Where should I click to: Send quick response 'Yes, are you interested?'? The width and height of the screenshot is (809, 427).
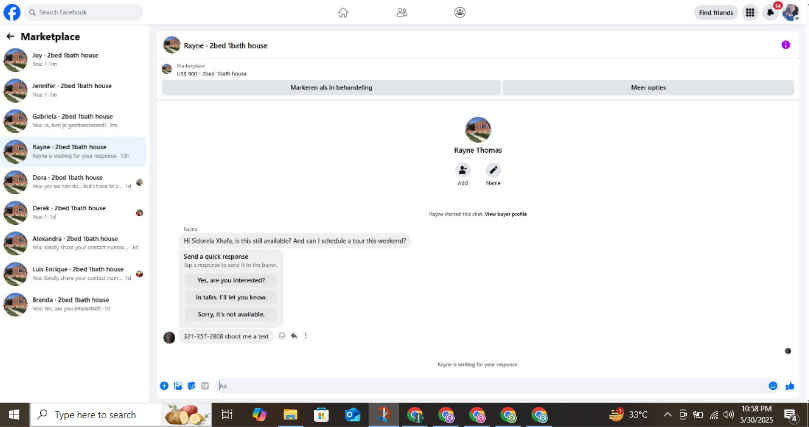[231, 281]
